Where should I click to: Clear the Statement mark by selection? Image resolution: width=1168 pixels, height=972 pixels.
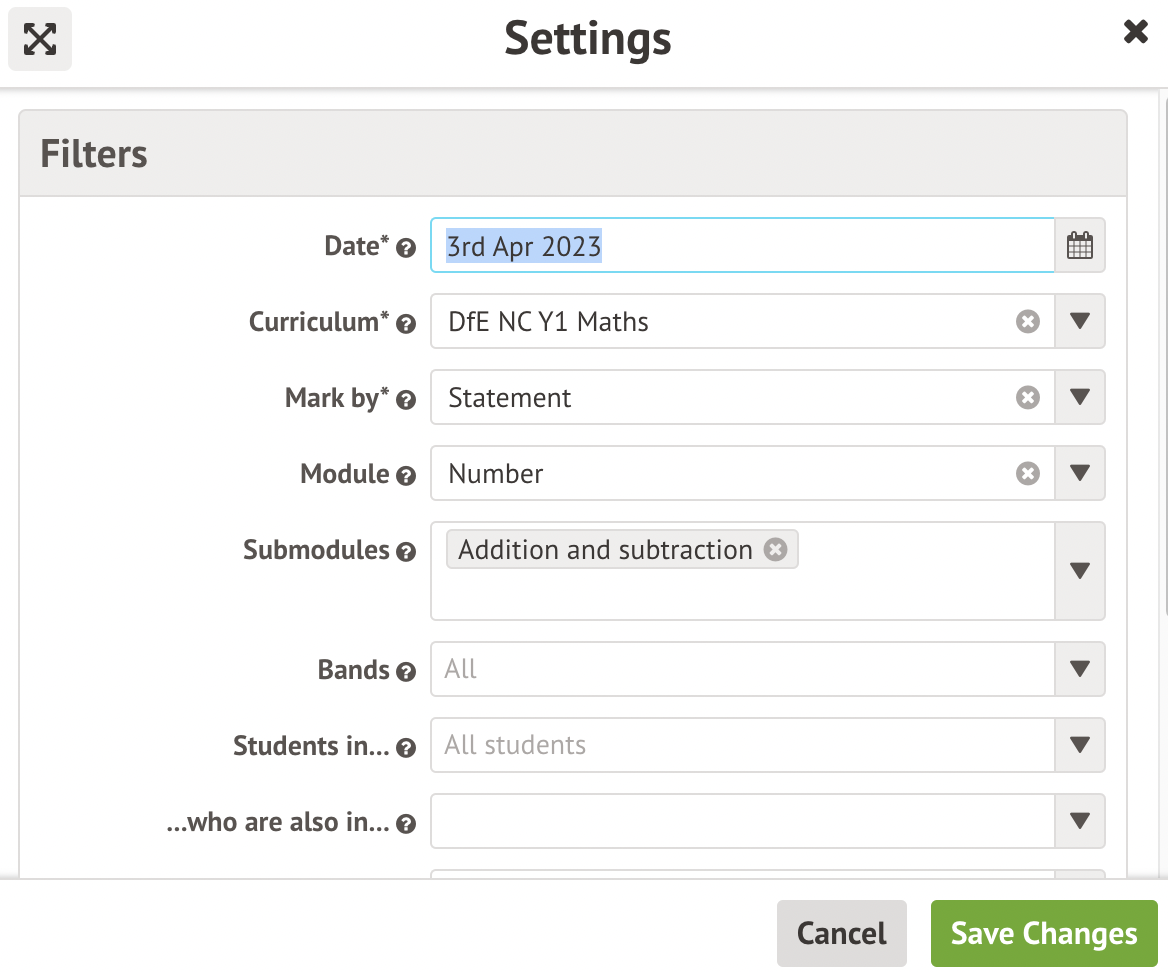(1028, 398)
